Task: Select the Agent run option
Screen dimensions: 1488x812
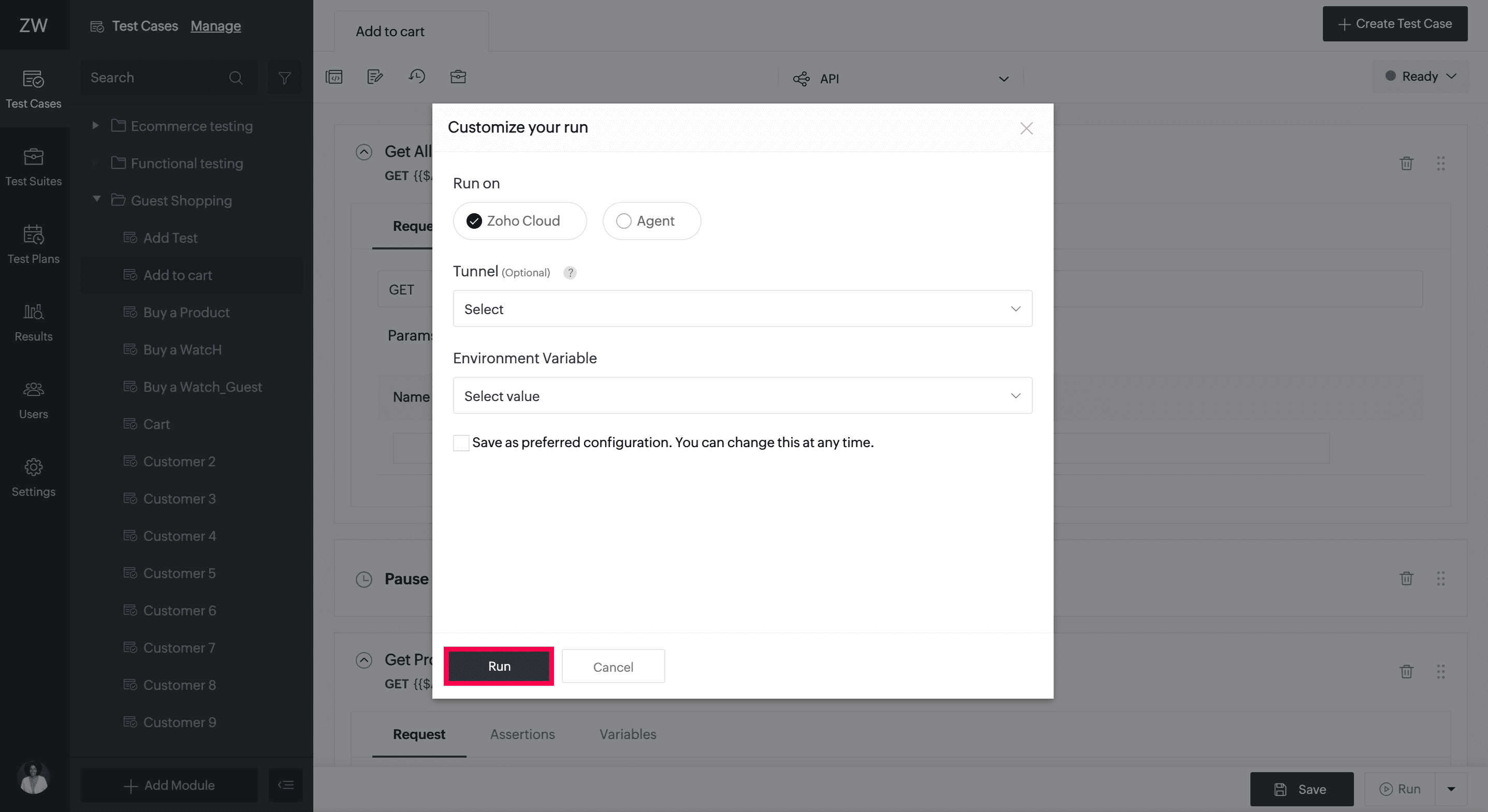Action: tap(651, 220)
